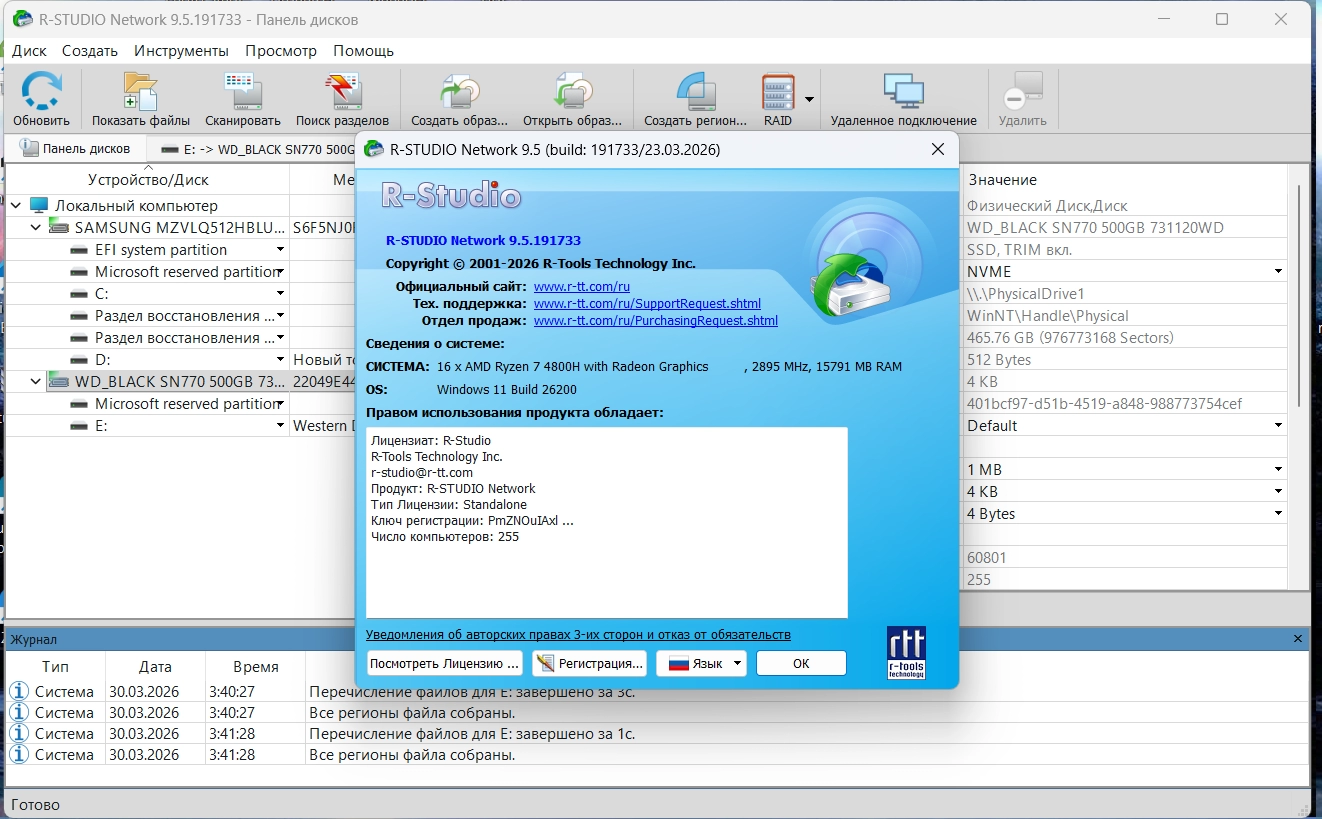Open the dropdown arrow on the E: row

(281, 425)
